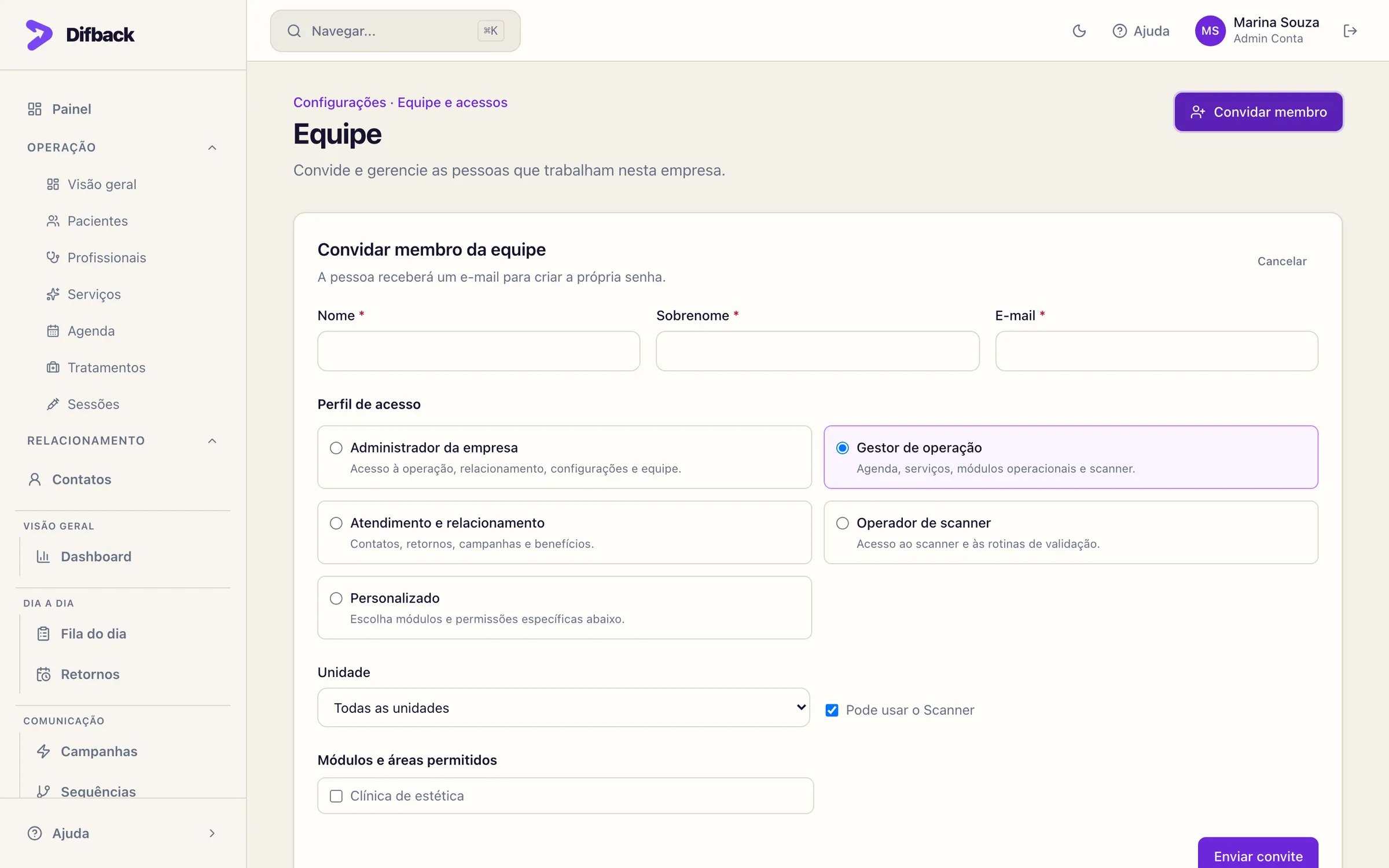Viewport: 1389px width, 868px height.
Task: Click the Pacientes people icon
Action: (53, 221)
